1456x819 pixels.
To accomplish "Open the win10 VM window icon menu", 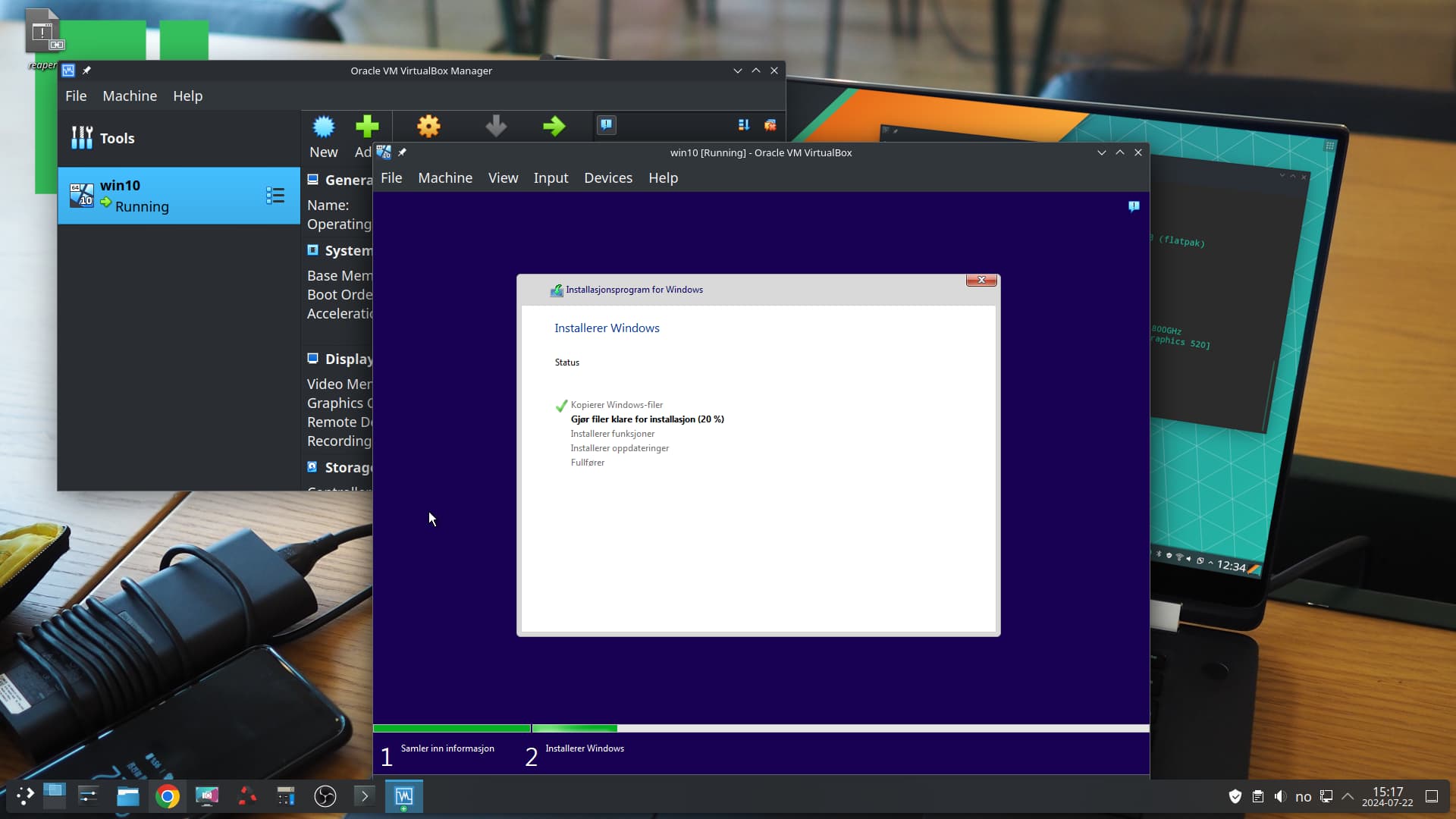I will (384, 152).
